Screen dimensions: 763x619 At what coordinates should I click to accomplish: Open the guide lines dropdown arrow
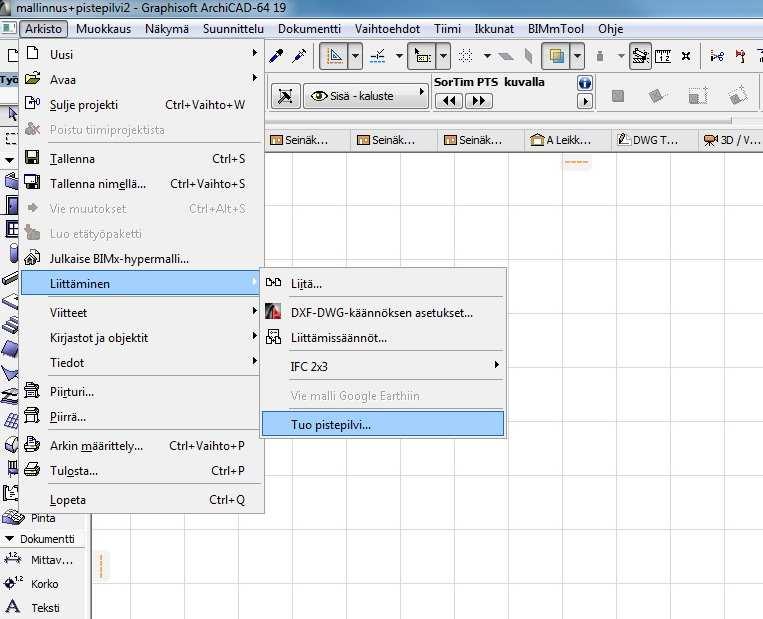356,56
